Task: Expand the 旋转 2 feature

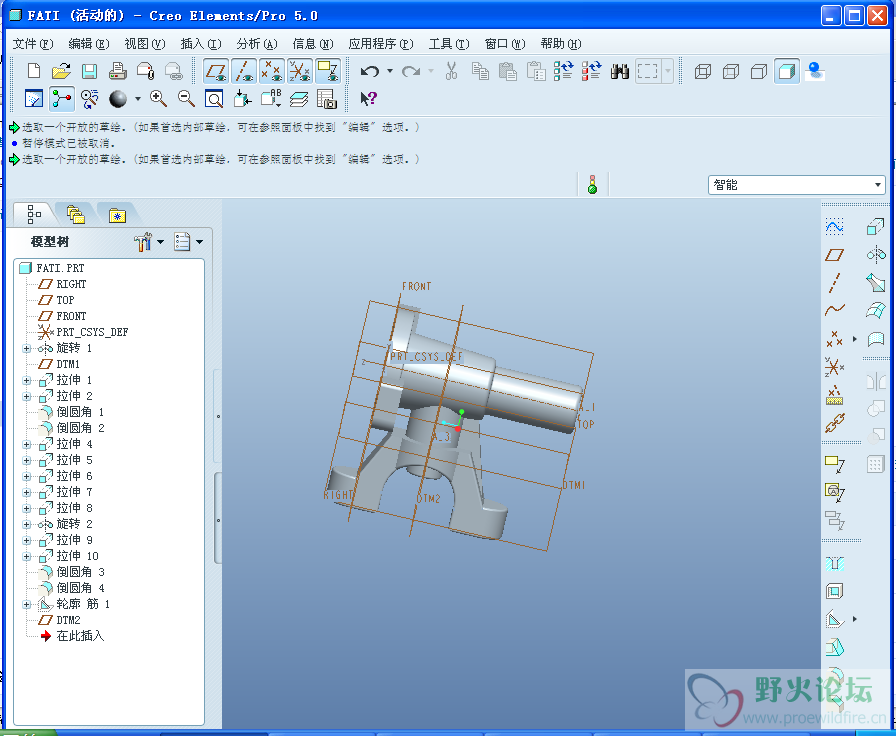Action: click(26, 524)
